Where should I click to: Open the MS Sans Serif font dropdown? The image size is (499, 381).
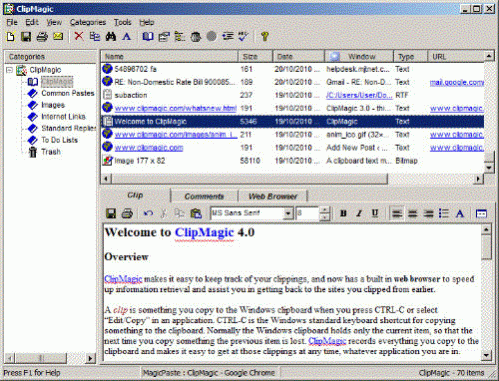[288, 213]
